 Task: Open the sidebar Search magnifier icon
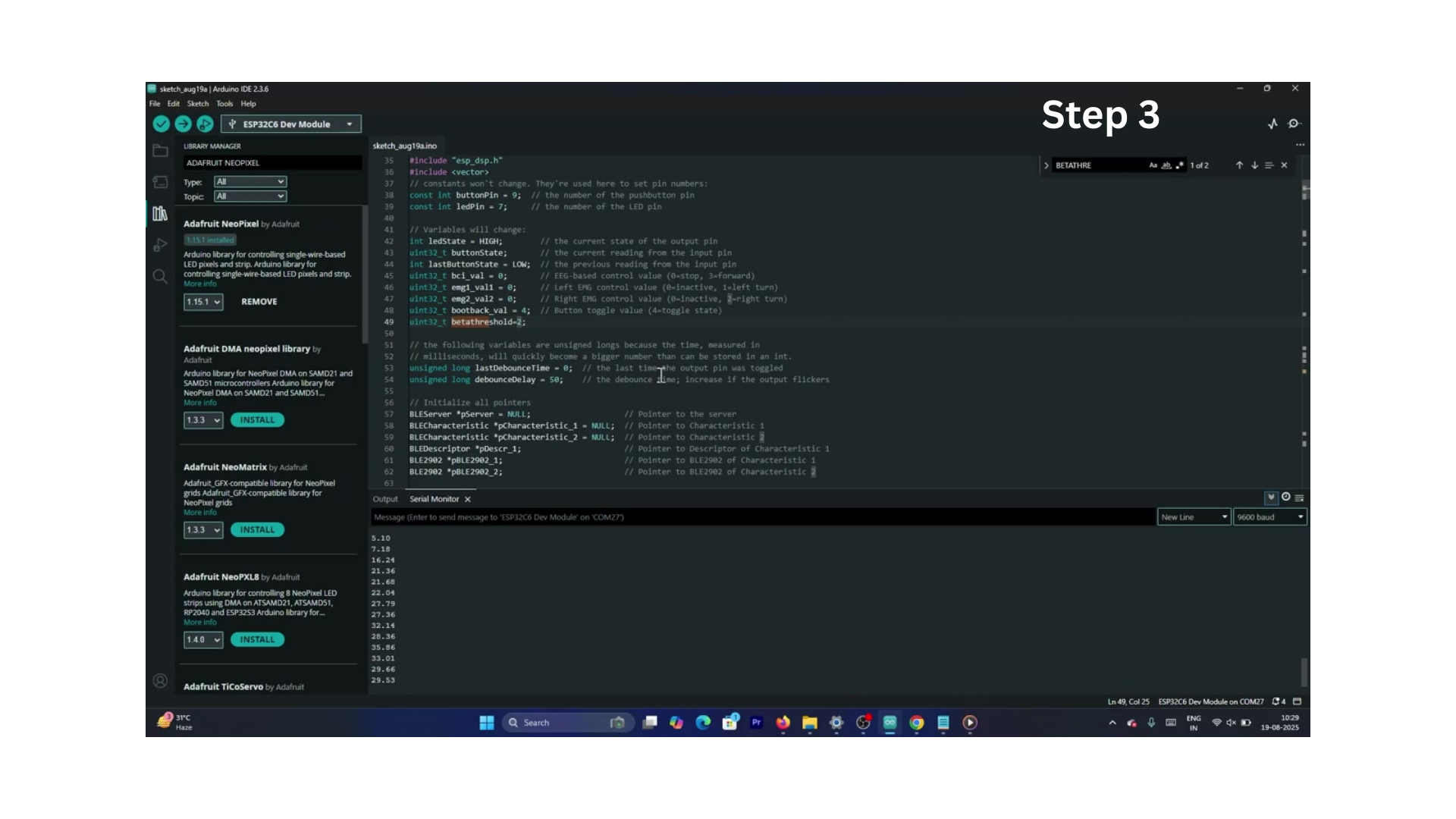click(160, 276)
